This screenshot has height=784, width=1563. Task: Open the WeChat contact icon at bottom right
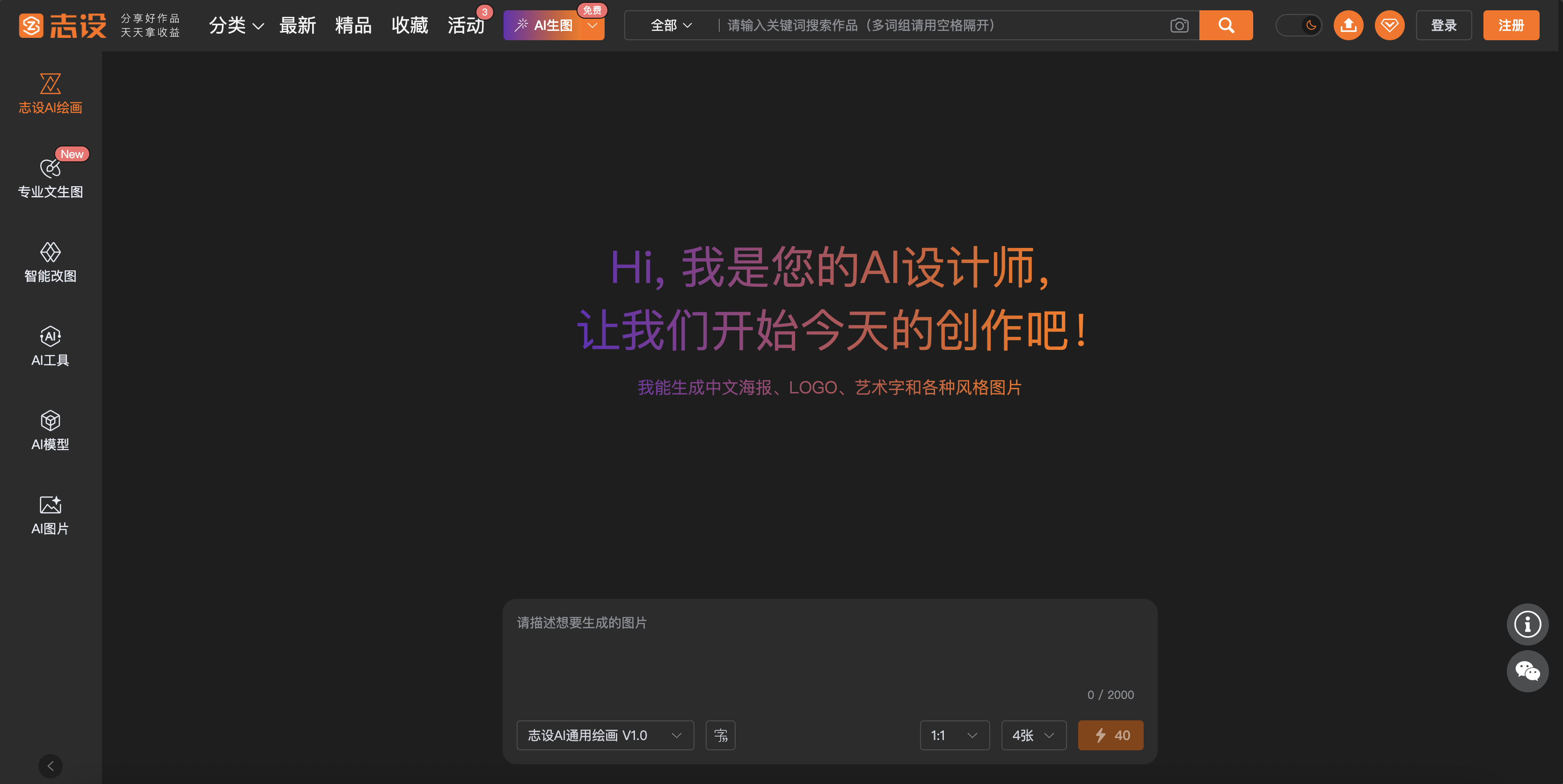1528,671
